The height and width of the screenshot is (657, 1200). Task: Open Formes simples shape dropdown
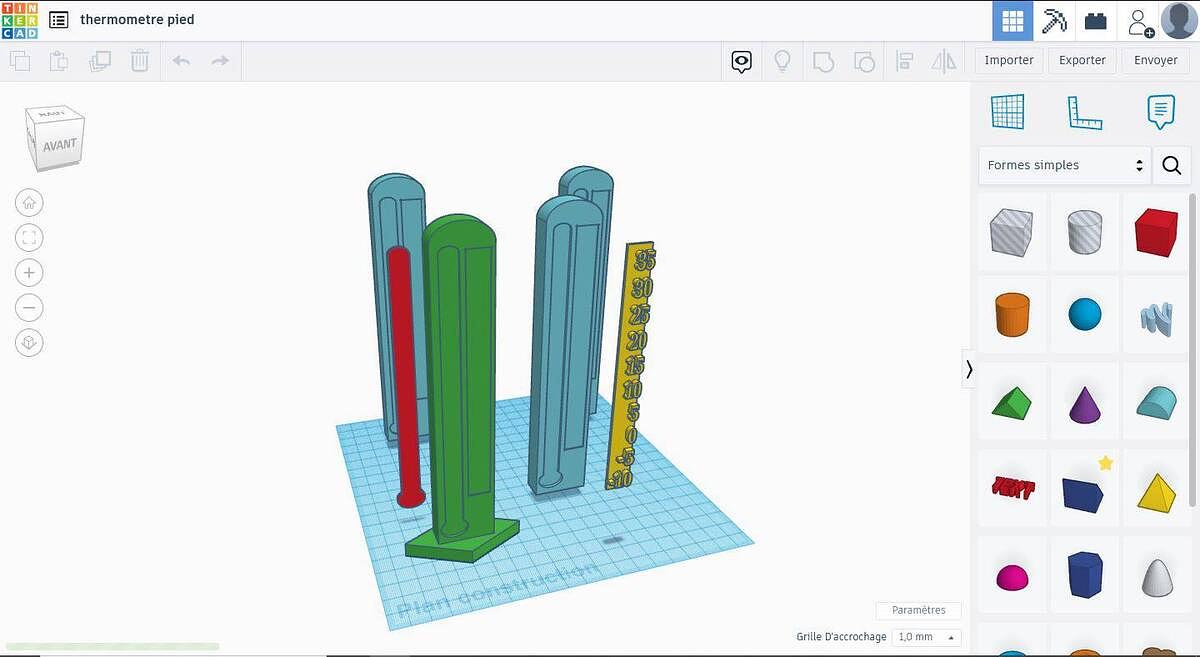pyautogui.click(x=1064, y=165)
